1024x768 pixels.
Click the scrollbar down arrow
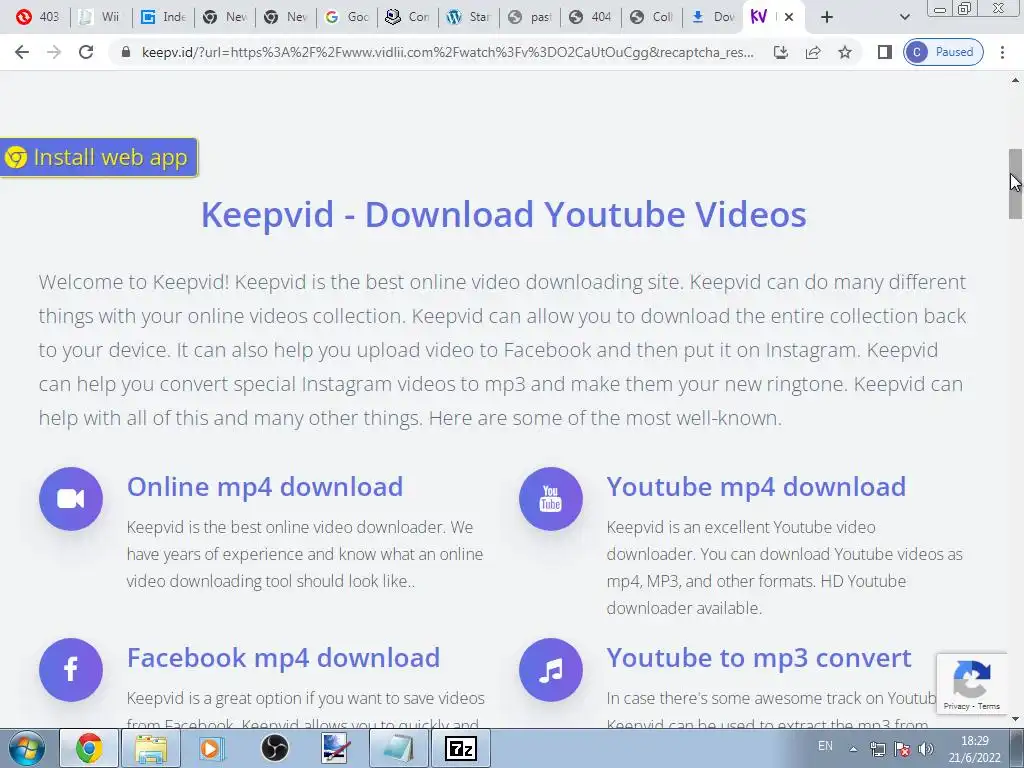click(x=1016, y=719)
